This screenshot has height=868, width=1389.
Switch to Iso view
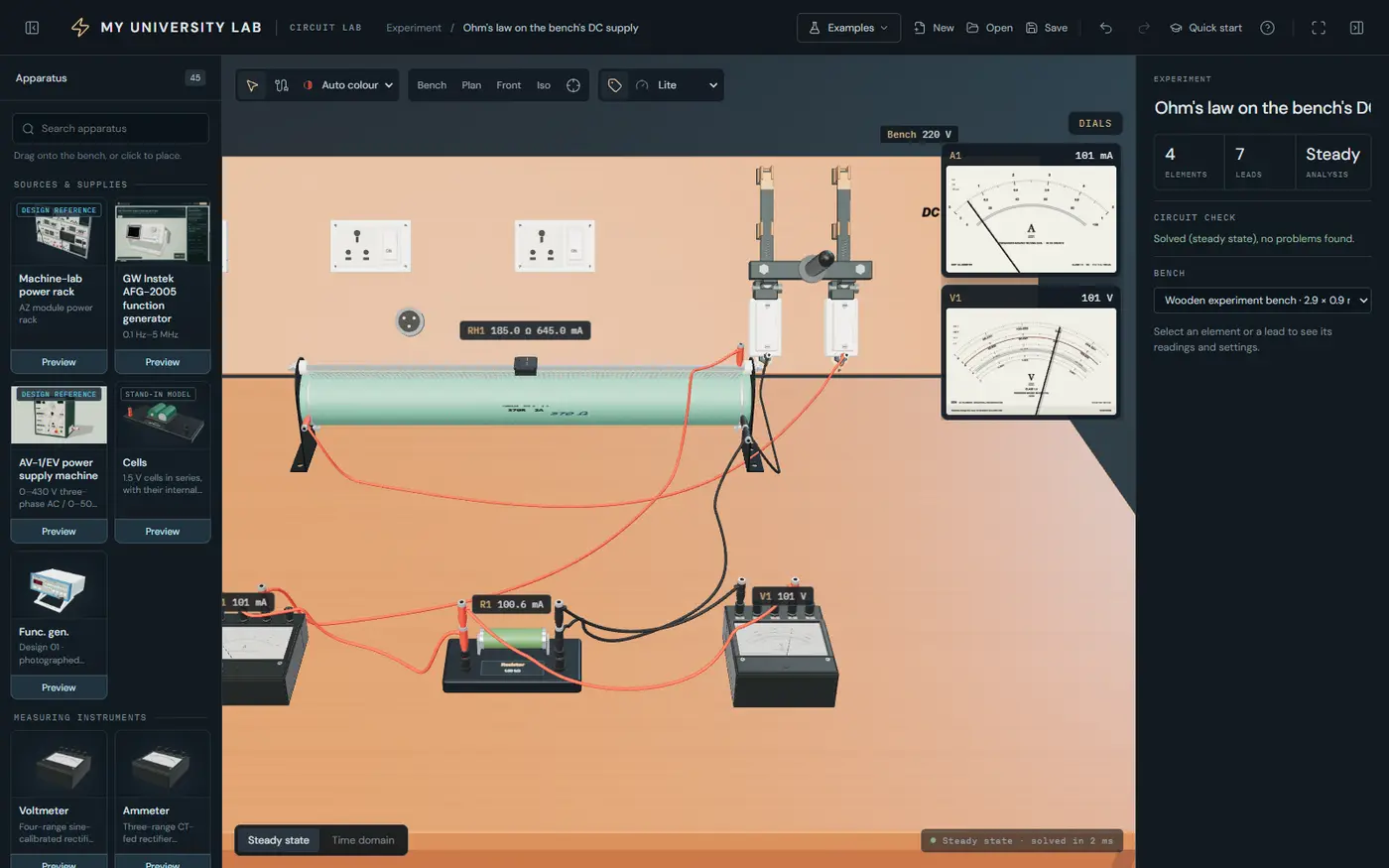544,85
